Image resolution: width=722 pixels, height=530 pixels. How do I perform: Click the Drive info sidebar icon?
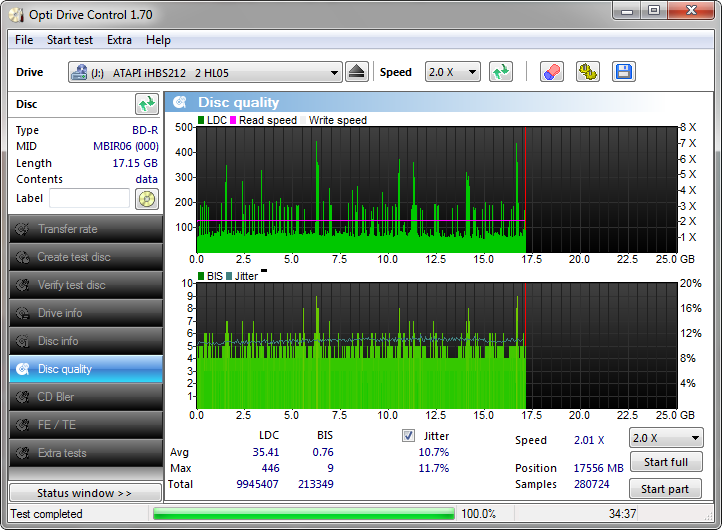pyautogui.click(x=22, y=313)
